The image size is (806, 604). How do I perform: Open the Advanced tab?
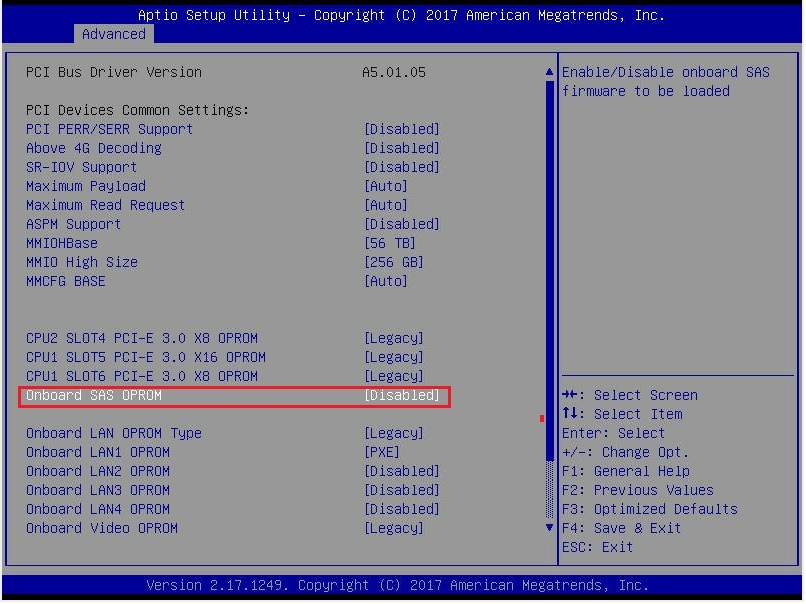[113, 34]
